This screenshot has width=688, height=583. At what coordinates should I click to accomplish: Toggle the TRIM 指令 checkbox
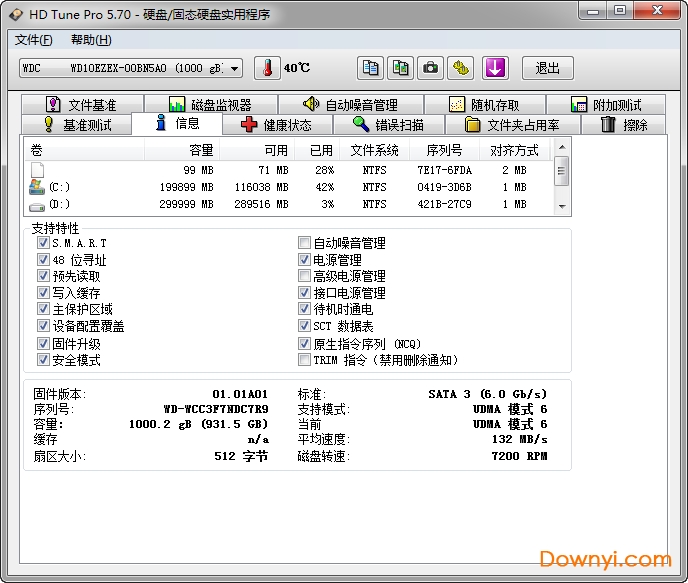[x=305, y=360]
